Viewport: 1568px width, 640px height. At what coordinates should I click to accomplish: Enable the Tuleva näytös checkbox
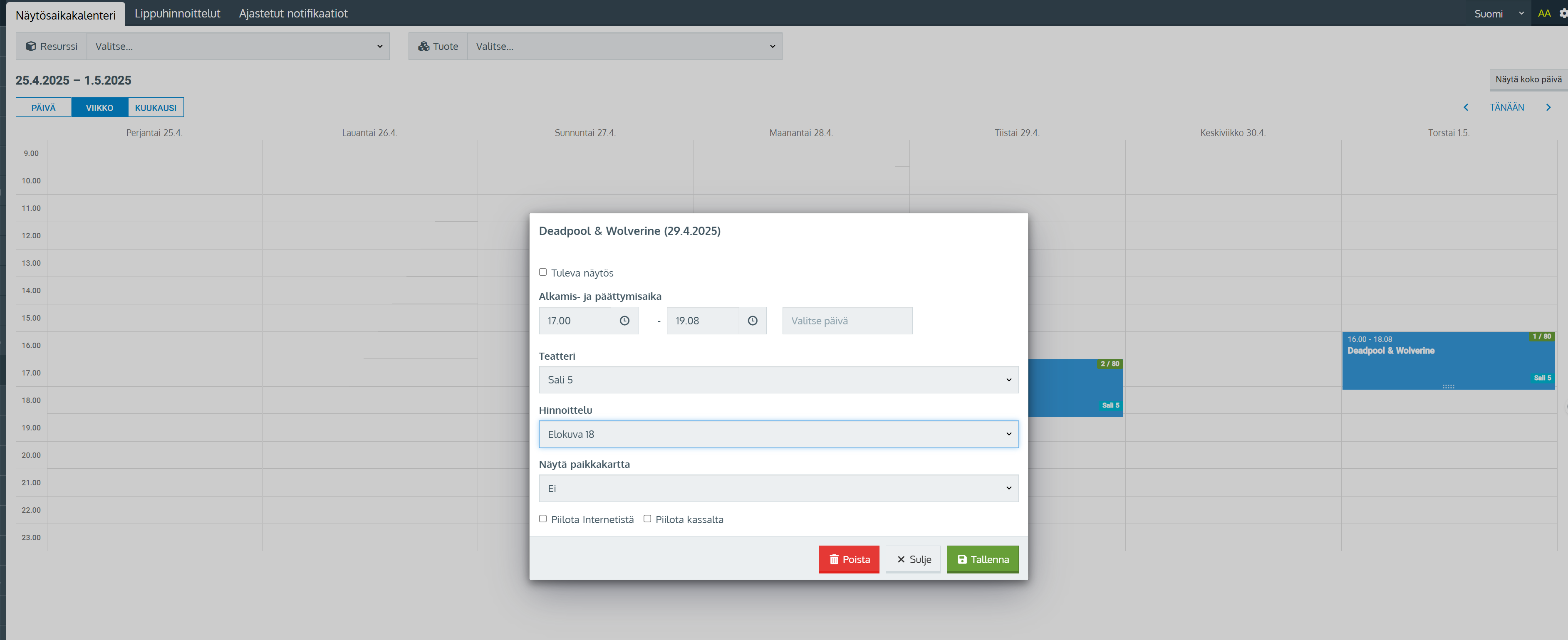[x=542, y=272]
